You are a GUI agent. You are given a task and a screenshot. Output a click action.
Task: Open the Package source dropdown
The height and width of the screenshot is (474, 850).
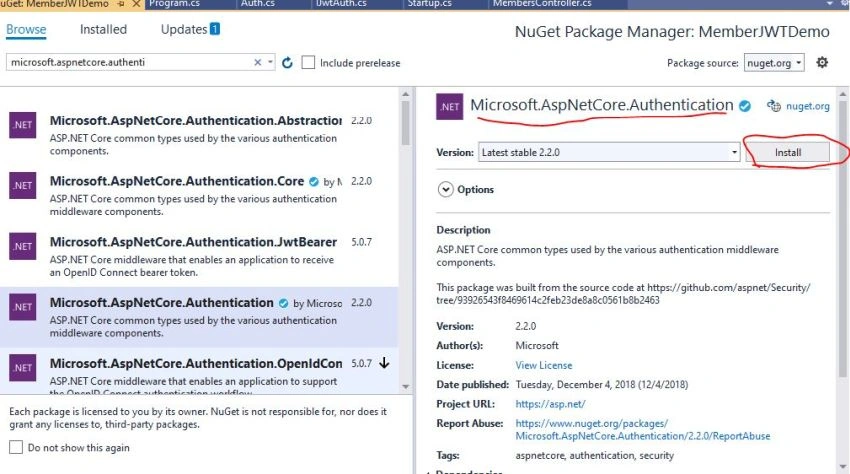point(774,63)
